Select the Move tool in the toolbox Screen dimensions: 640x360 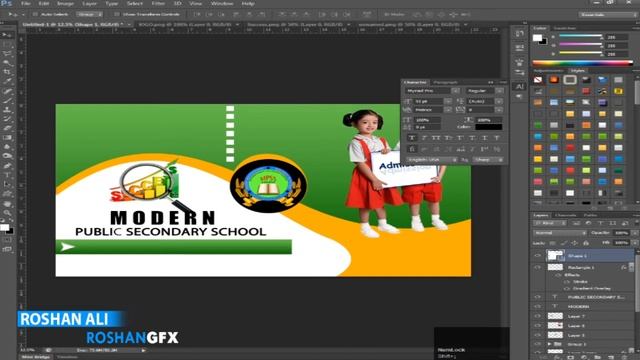pos(7,35)
